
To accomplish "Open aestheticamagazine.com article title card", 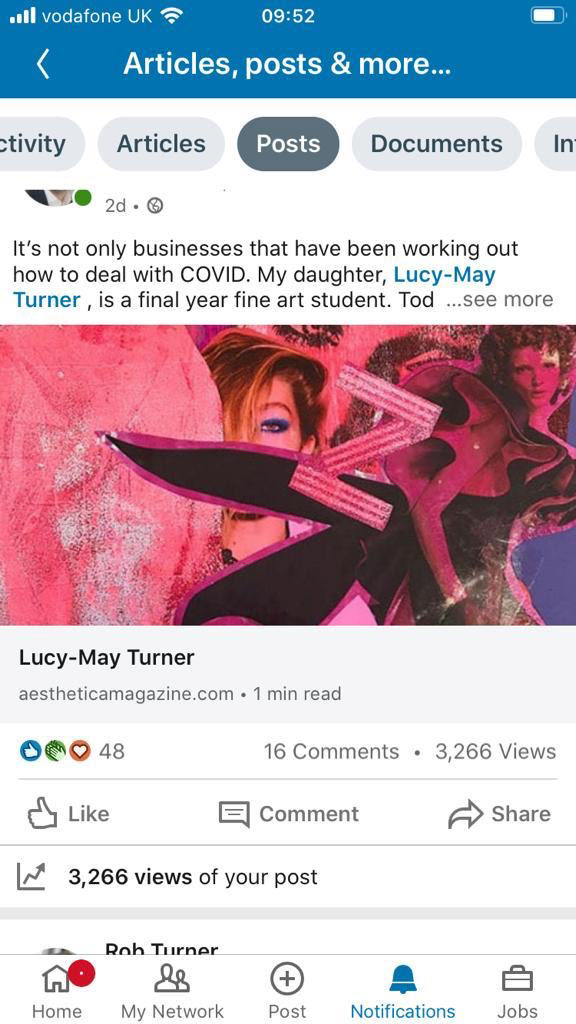I will (288, 674).
